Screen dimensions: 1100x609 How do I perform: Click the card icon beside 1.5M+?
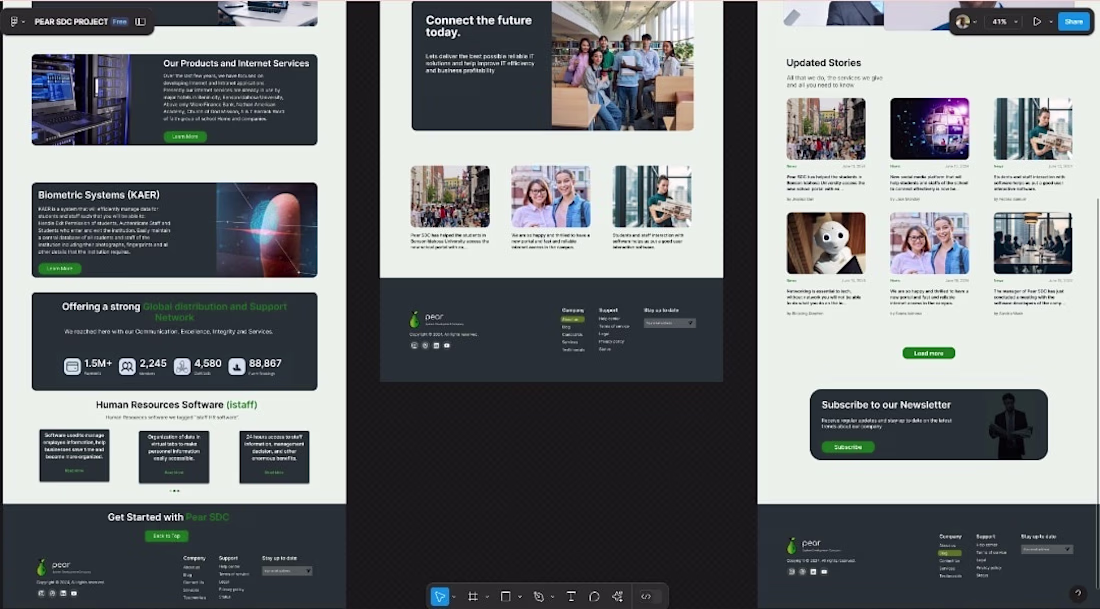pos(72,366)
